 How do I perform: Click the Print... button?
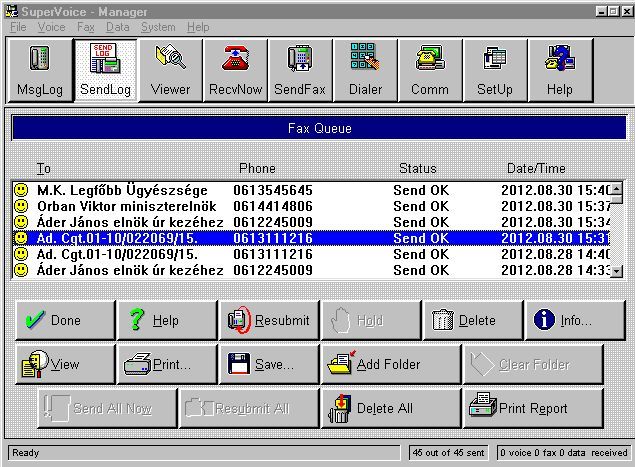click(167, 364)
